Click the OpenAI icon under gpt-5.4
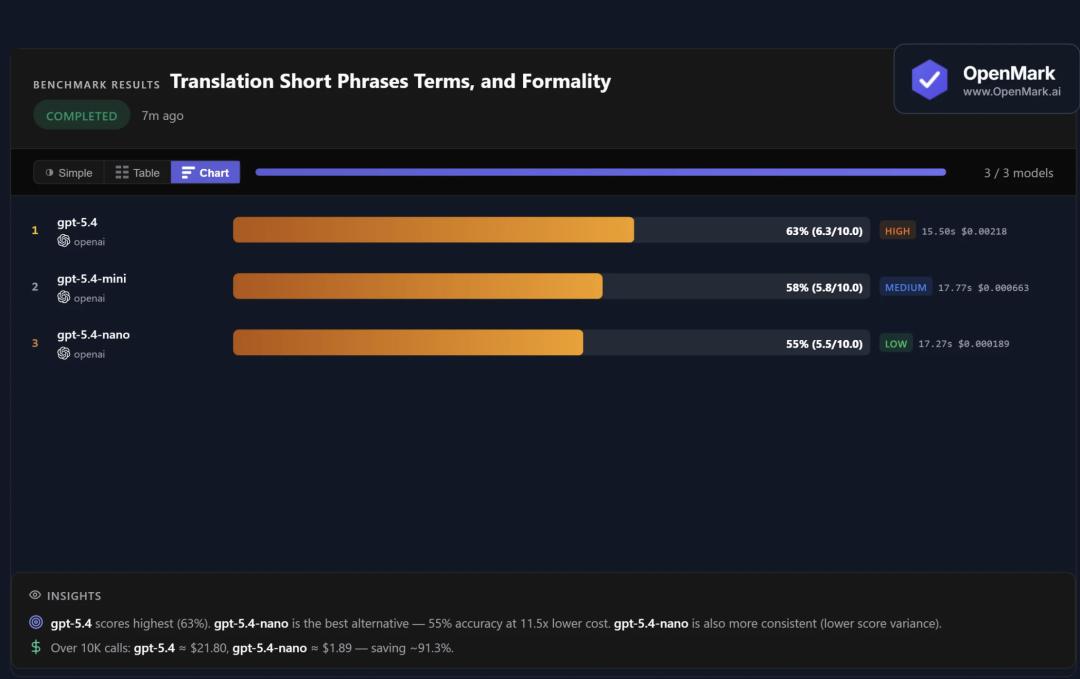The width and height of the screenshot is (1080, 679). click(x=64, y=241)
